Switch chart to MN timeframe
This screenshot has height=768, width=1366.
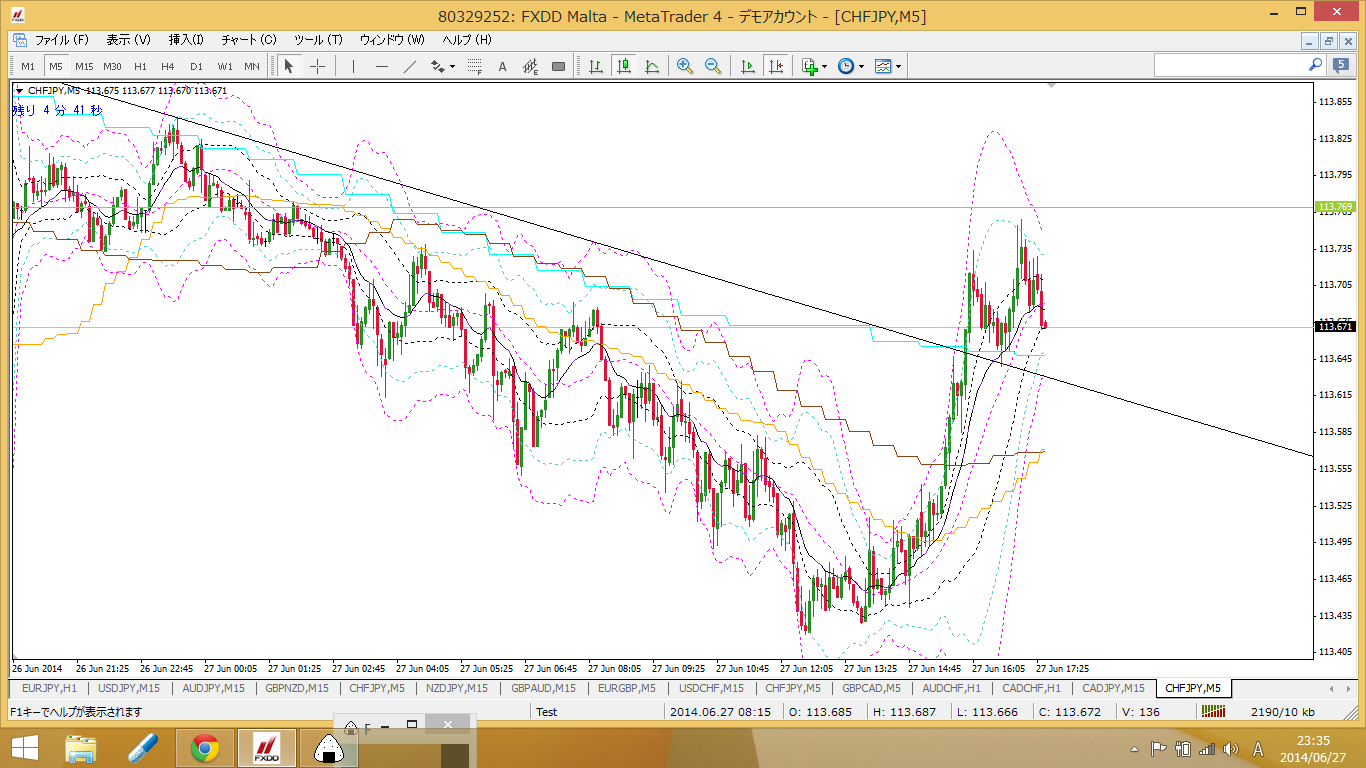point(252,66)
